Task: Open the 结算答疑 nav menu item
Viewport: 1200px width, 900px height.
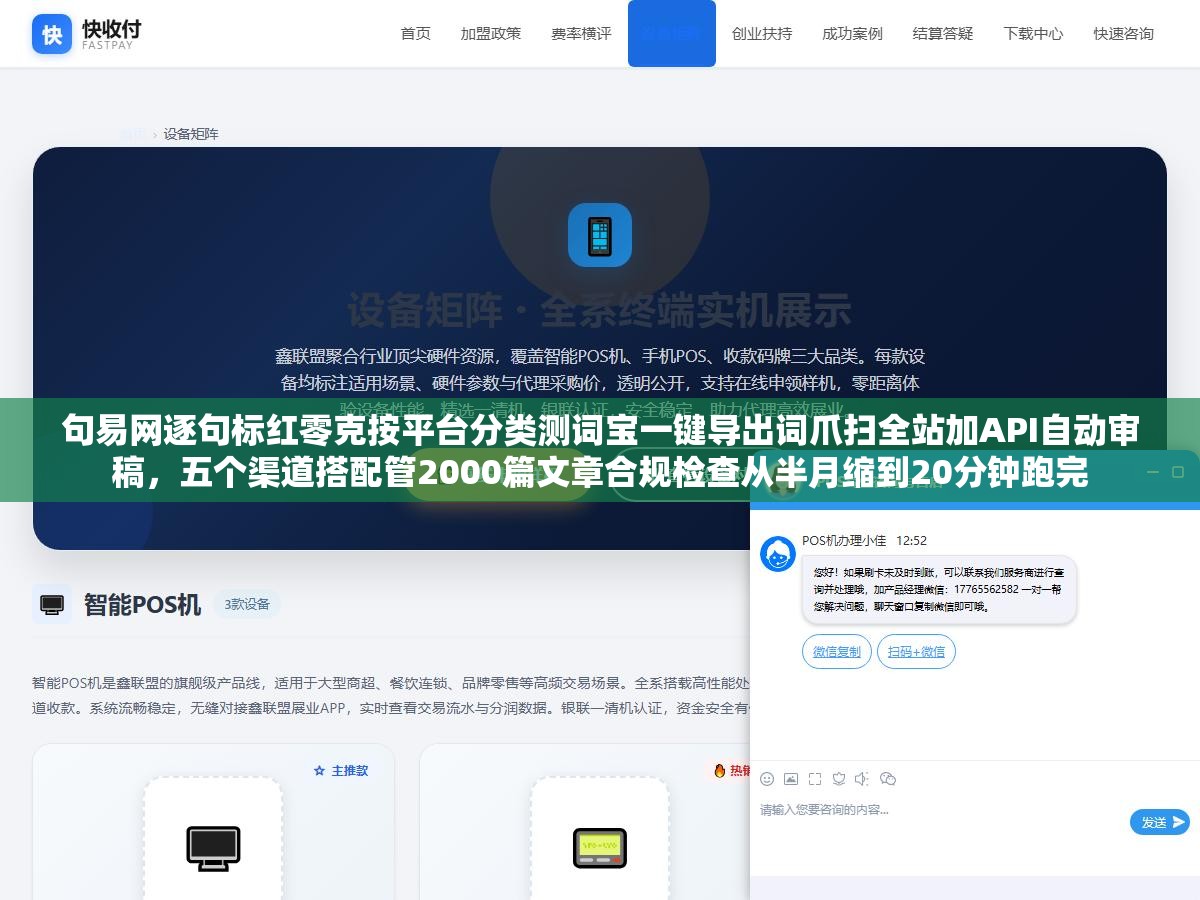Action: tap(943, 33)
